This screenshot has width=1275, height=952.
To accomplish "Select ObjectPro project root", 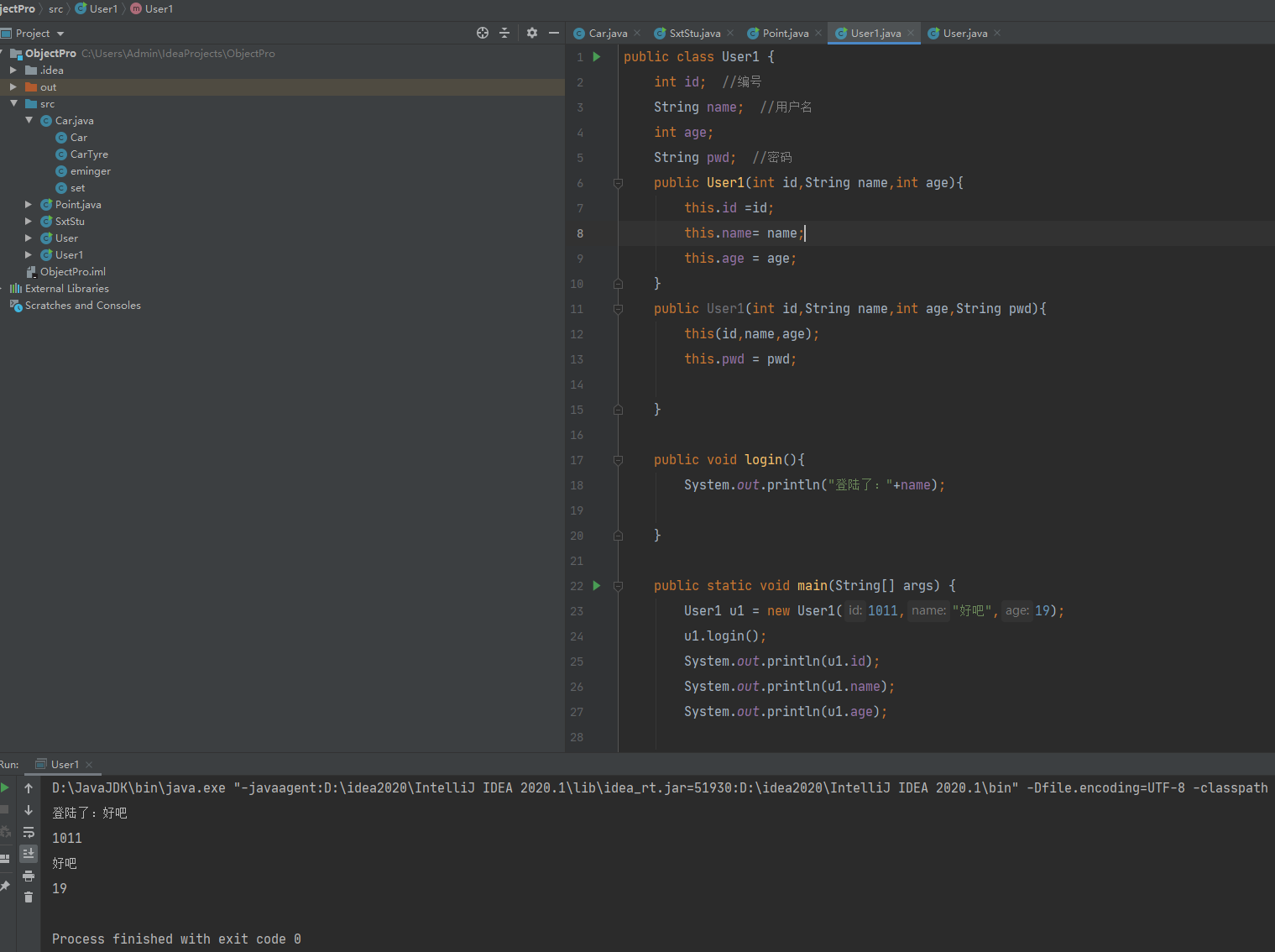I will (50, 54).
